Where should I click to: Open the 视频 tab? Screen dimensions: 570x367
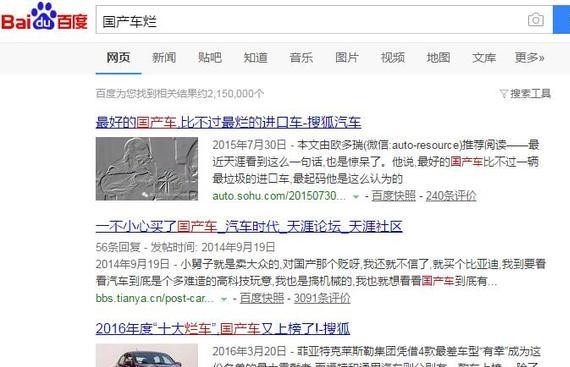coord(393,57)
